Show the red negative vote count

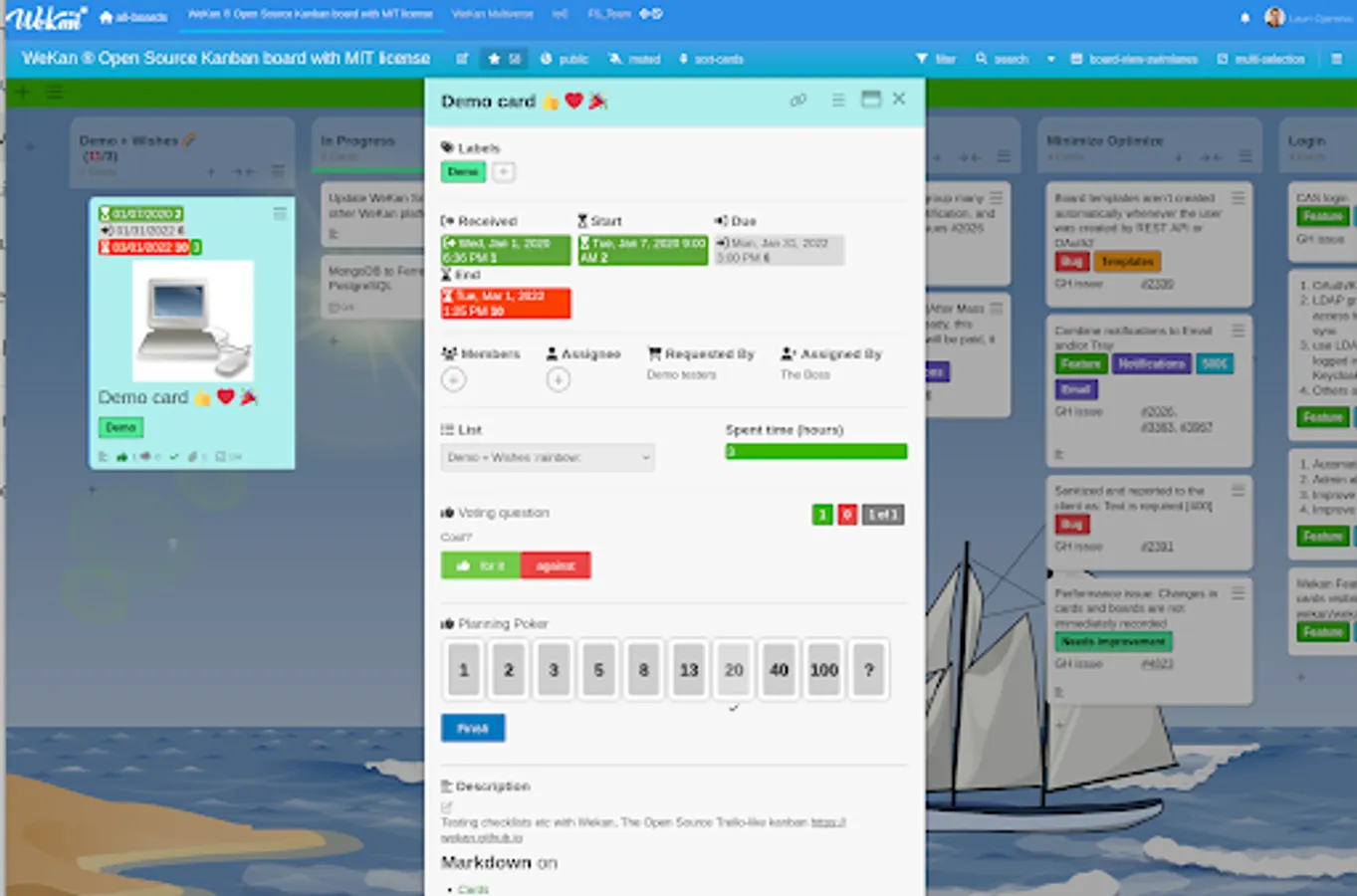click(847, 515)
